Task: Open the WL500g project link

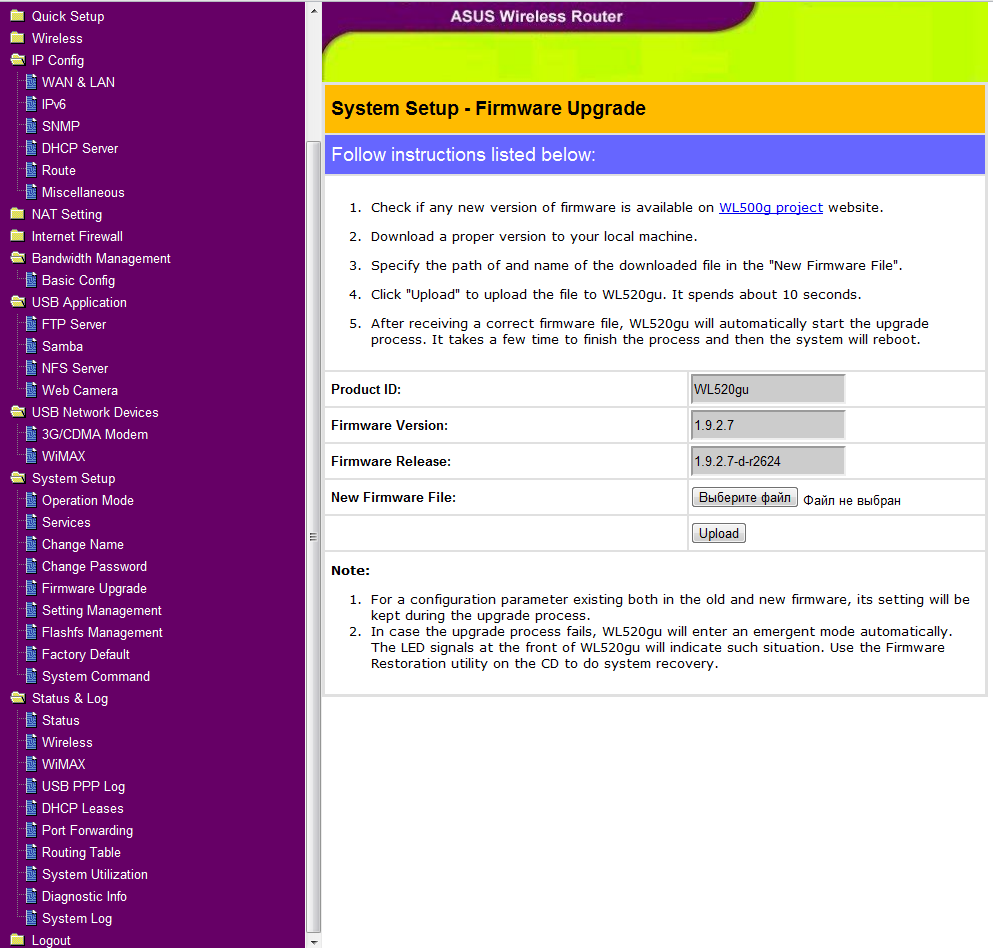Action: point(770,208)
